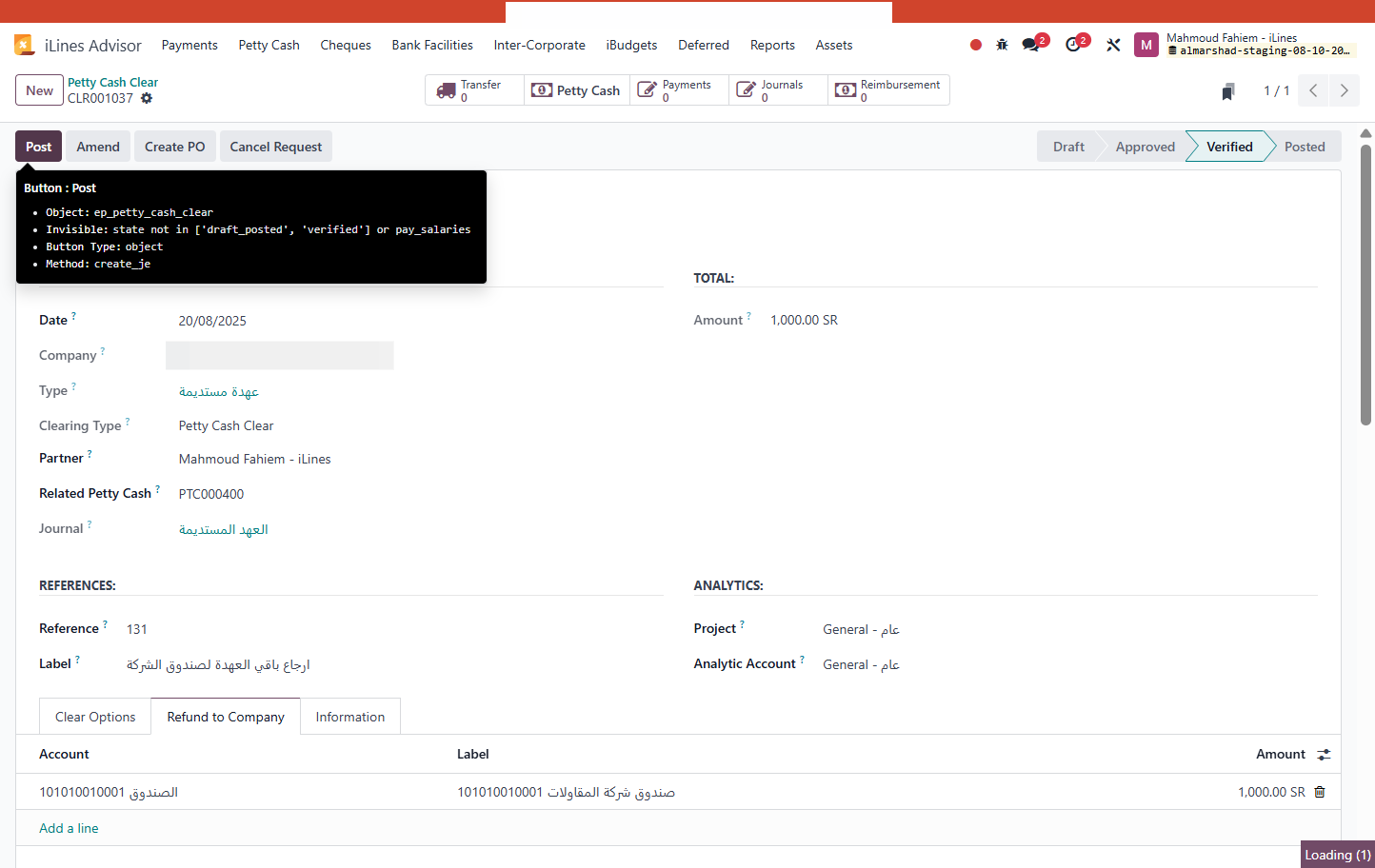The image size is (1375, 868).
Task: Click Add a line link
Action: click(x=69, y=828)
